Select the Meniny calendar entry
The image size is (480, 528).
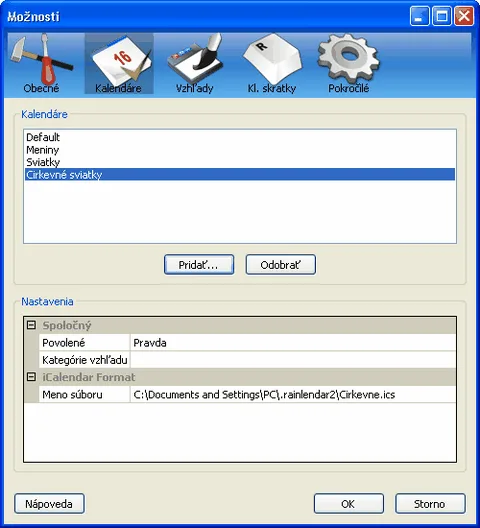tap(240, 150)
